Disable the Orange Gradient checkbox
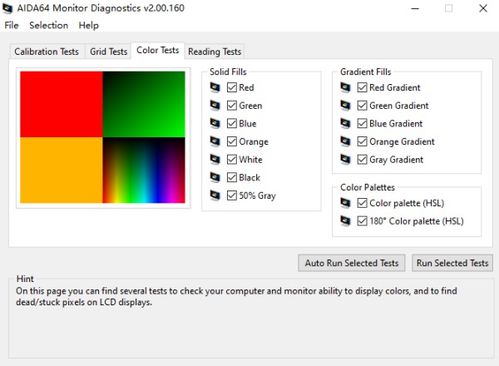This screenshot has width=499, height=366. coord(362,141)
